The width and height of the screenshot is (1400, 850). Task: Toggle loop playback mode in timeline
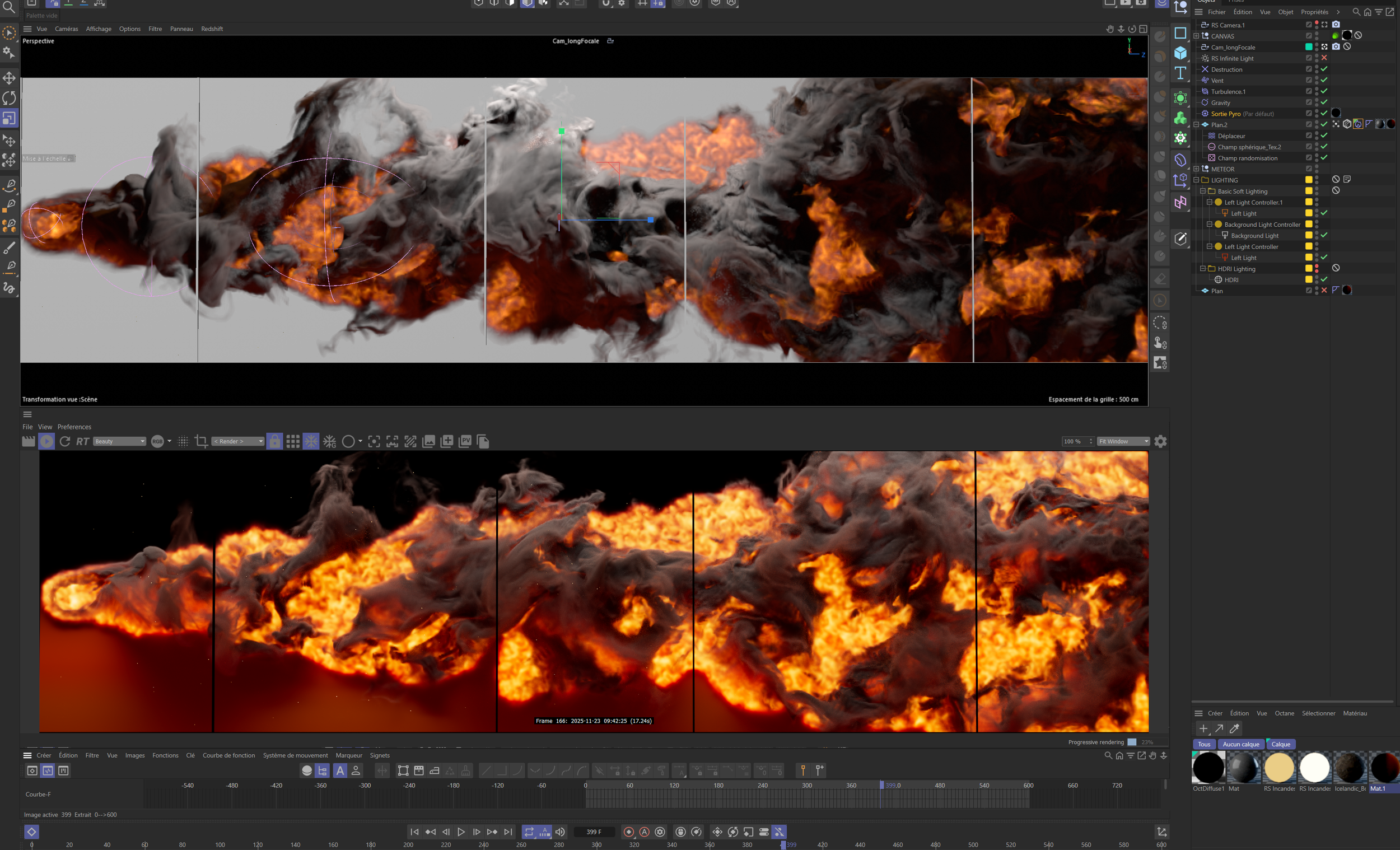[x=529, y=832]
